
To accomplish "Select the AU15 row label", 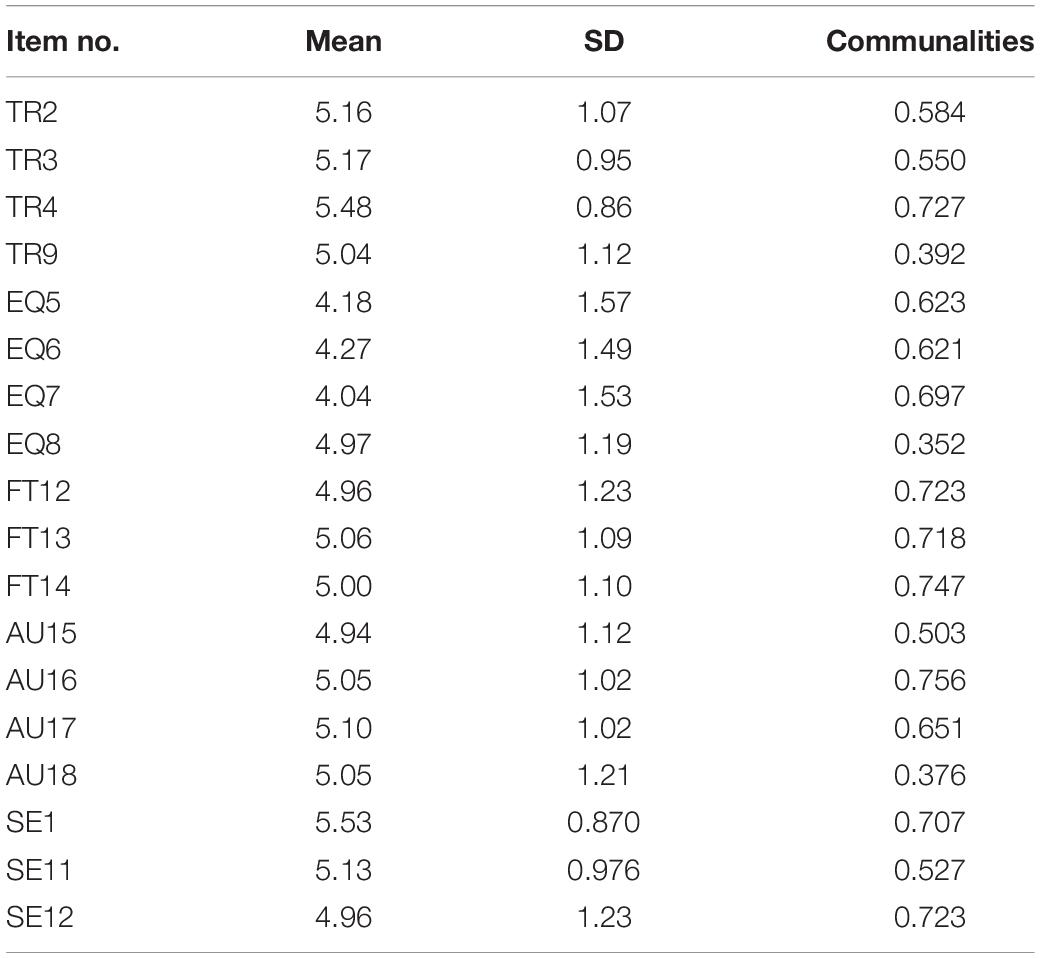I will click(41, 633).
